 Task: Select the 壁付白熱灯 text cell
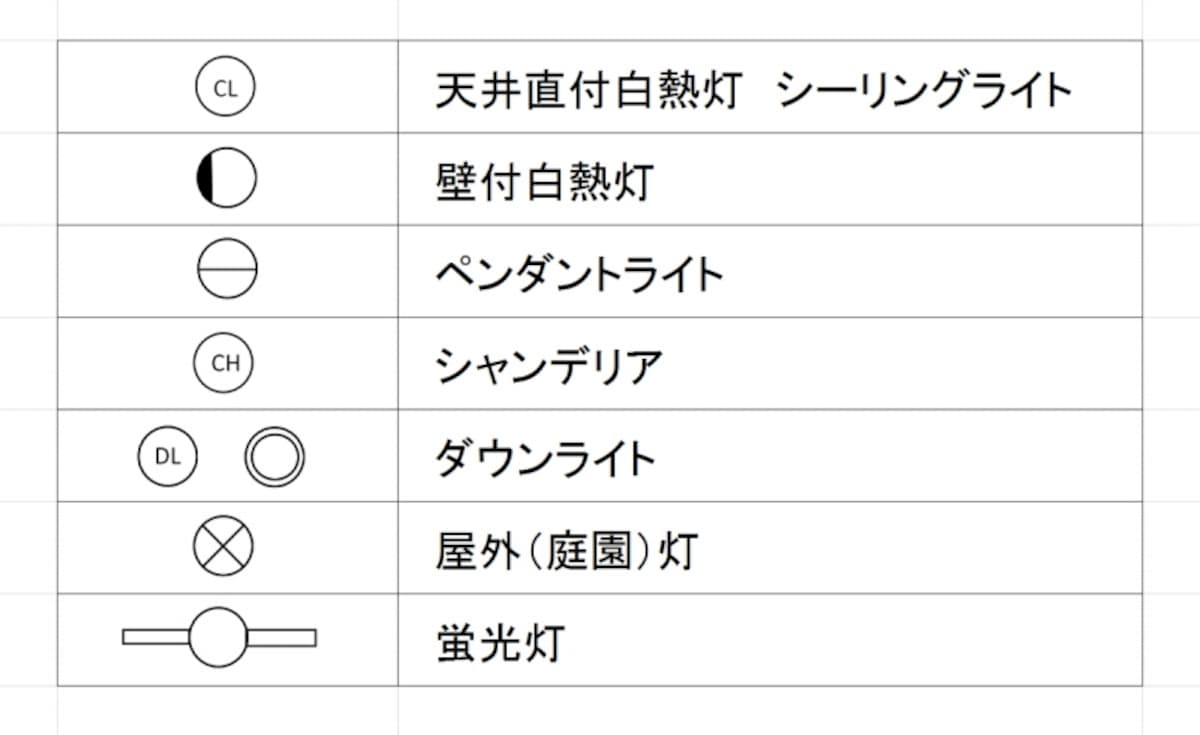click(x=770, y=179)
